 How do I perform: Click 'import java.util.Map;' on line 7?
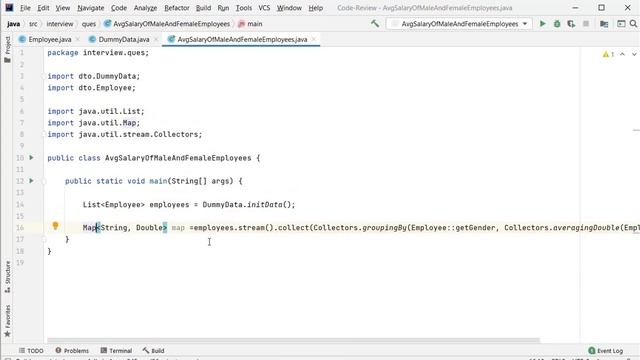pos(94,123)
